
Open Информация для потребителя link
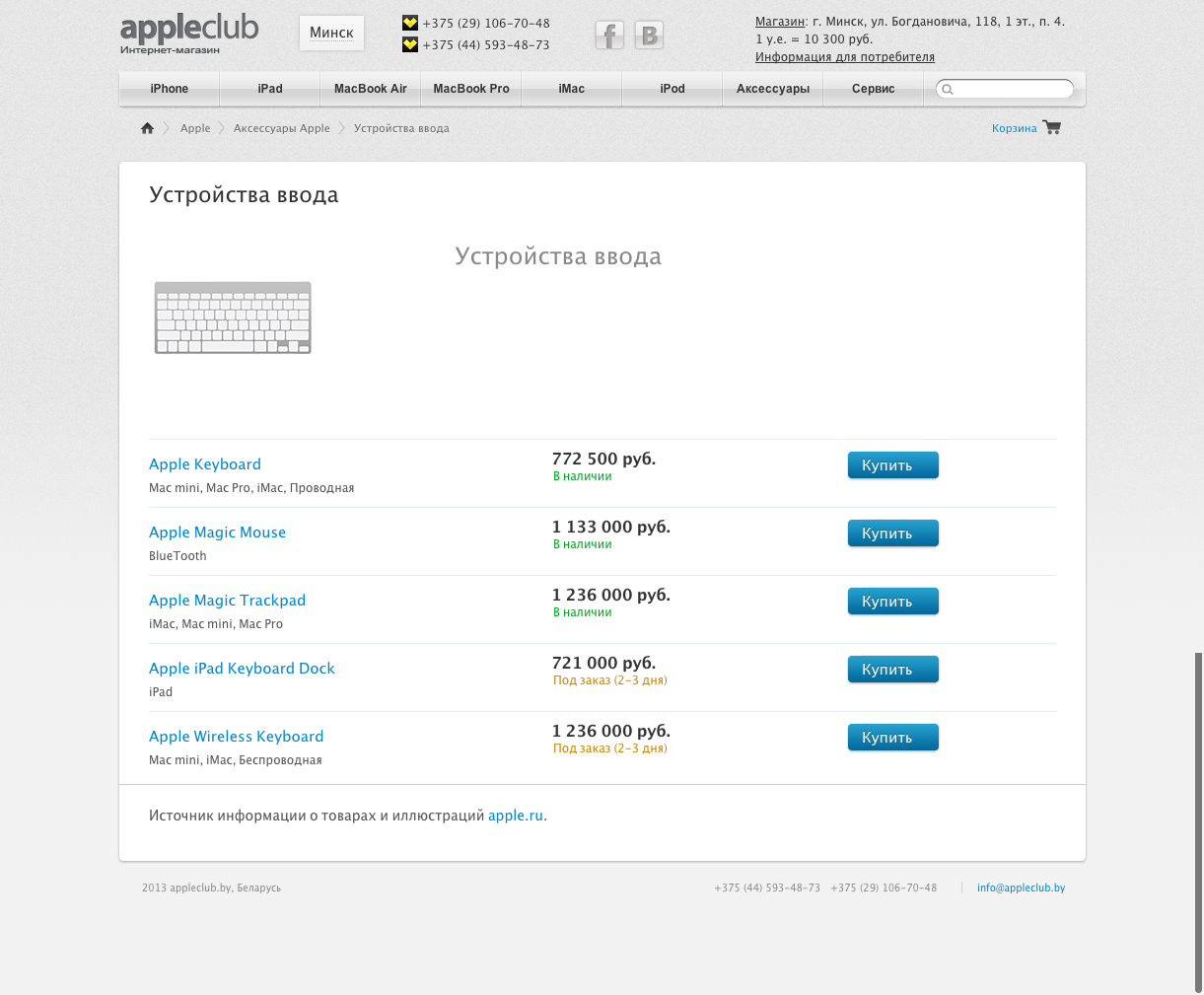click(845, 57)
